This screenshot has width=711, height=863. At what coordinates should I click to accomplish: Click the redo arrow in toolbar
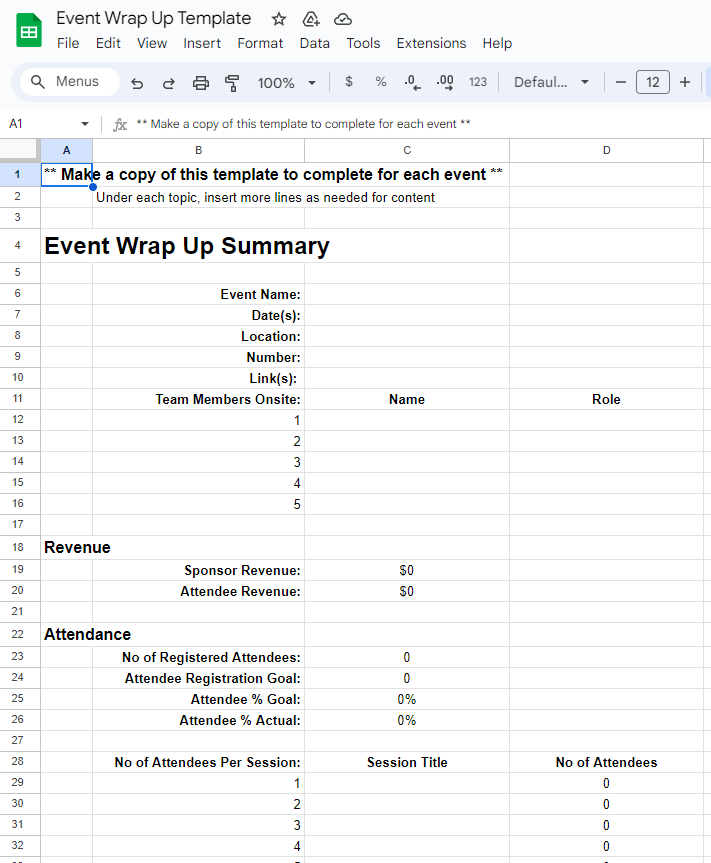(168, 83)
